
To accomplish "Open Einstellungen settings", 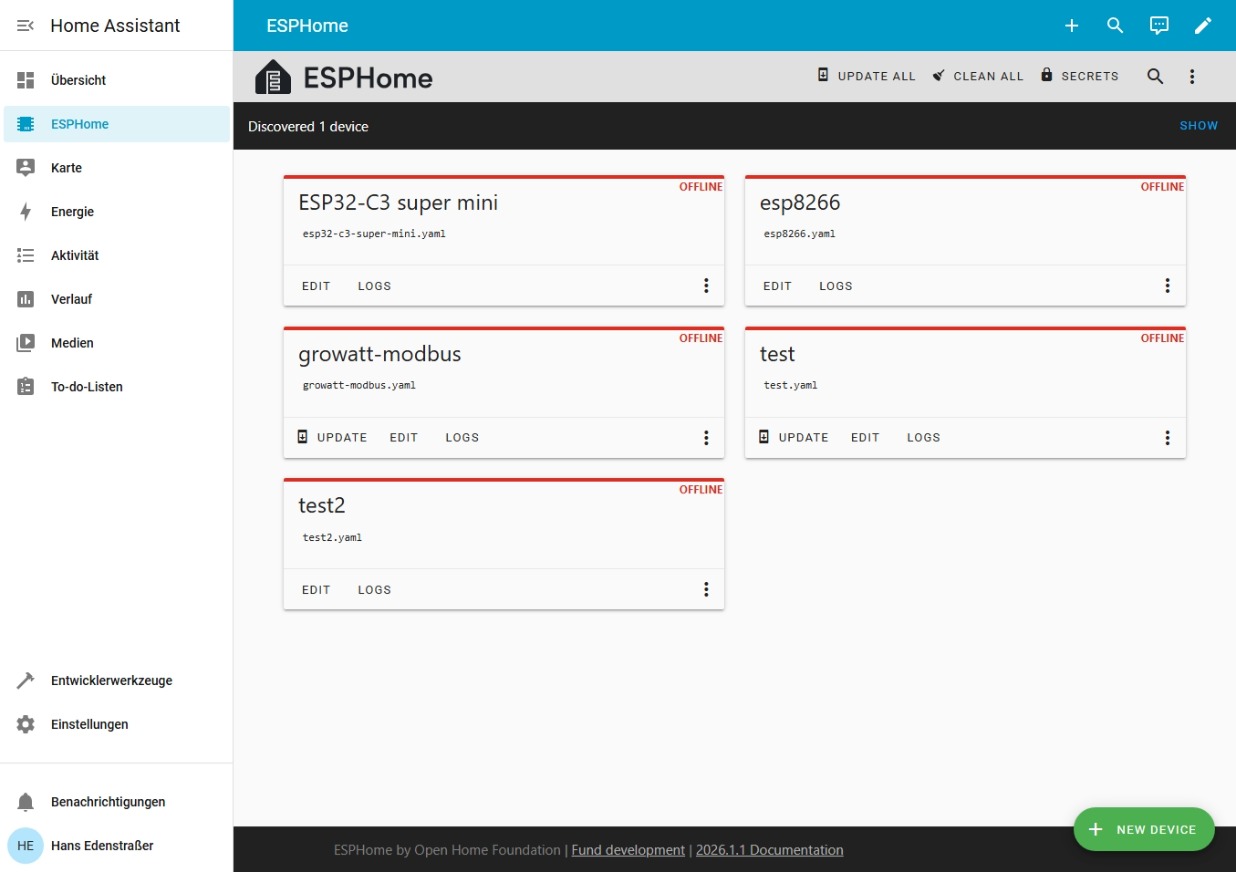I will click(116, 724).
